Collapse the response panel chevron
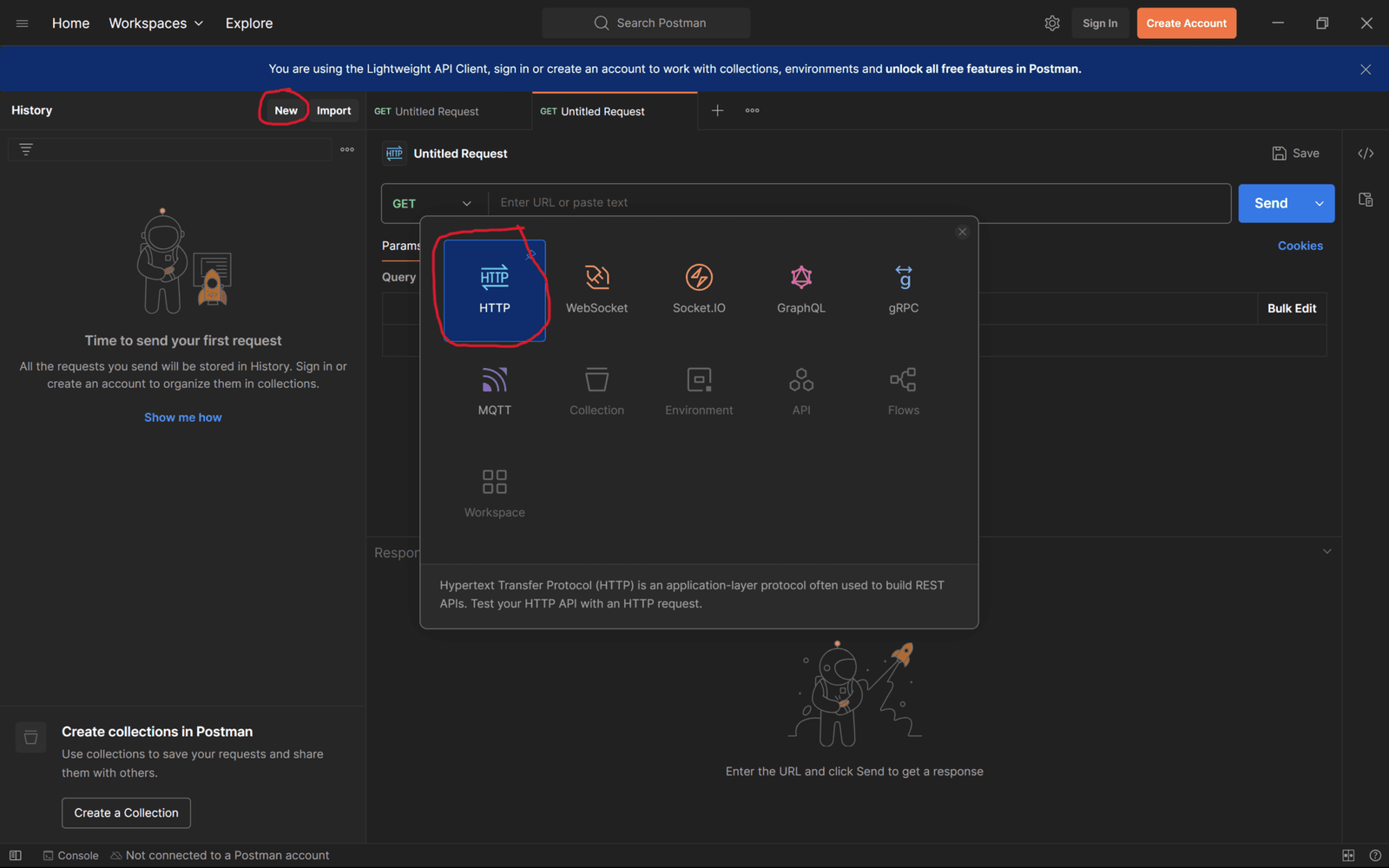Viewport: 1389px width, 868px height. (x=1326, y=551)
